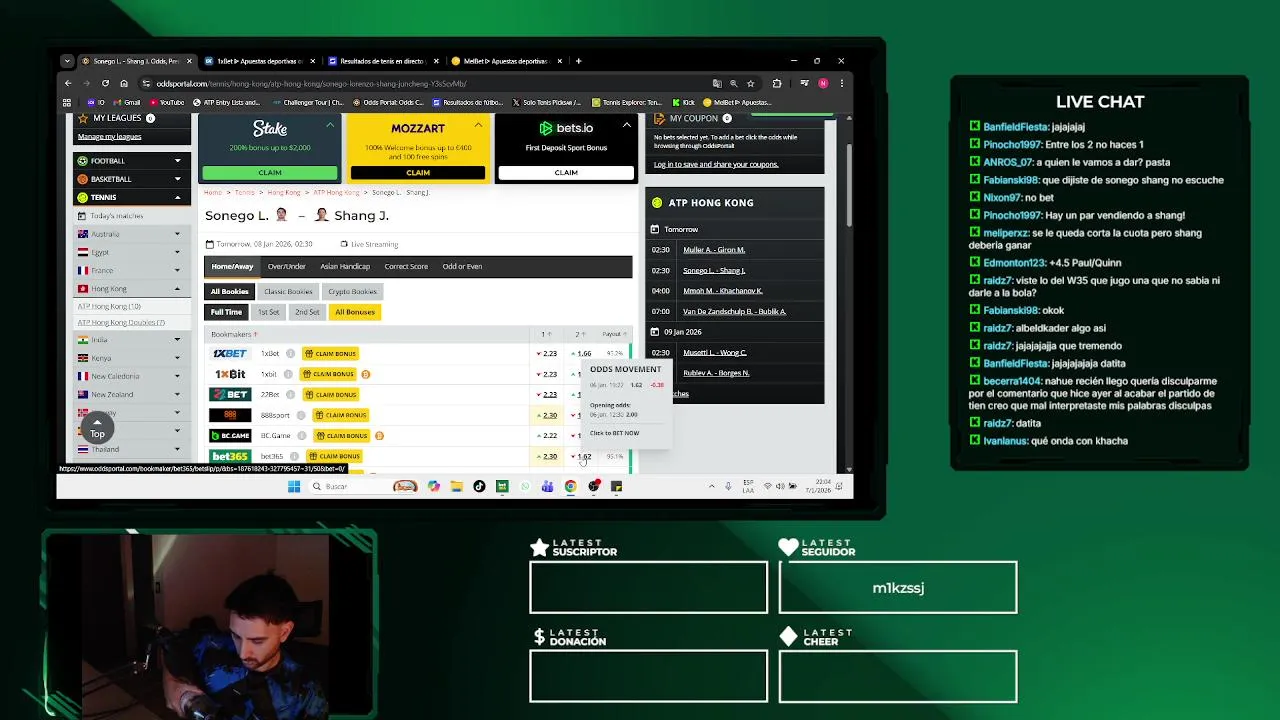Toggle the All Bonuses filter

tap(355, 312)
